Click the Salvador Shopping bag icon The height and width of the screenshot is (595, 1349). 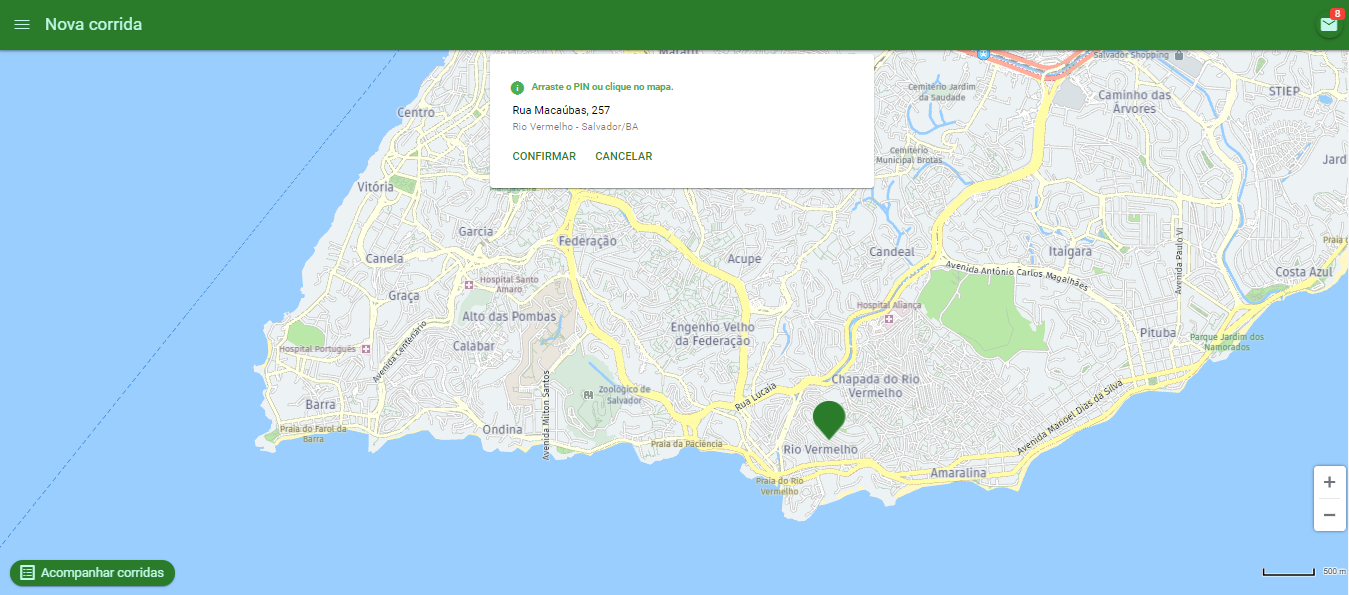1179,55
